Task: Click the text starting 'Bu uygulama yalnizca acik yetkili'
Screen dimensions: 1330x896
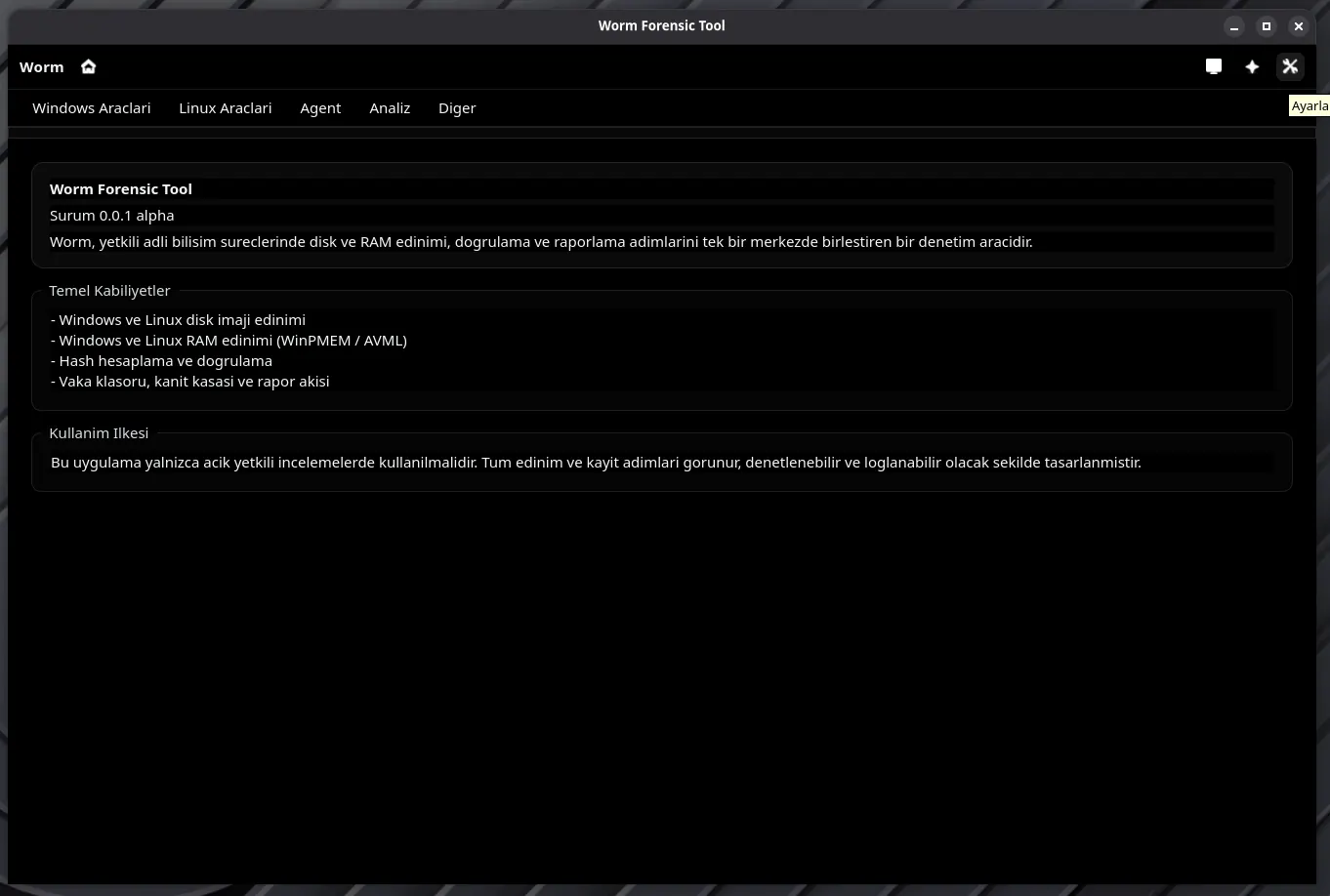Action: click(x=596, y=463)
